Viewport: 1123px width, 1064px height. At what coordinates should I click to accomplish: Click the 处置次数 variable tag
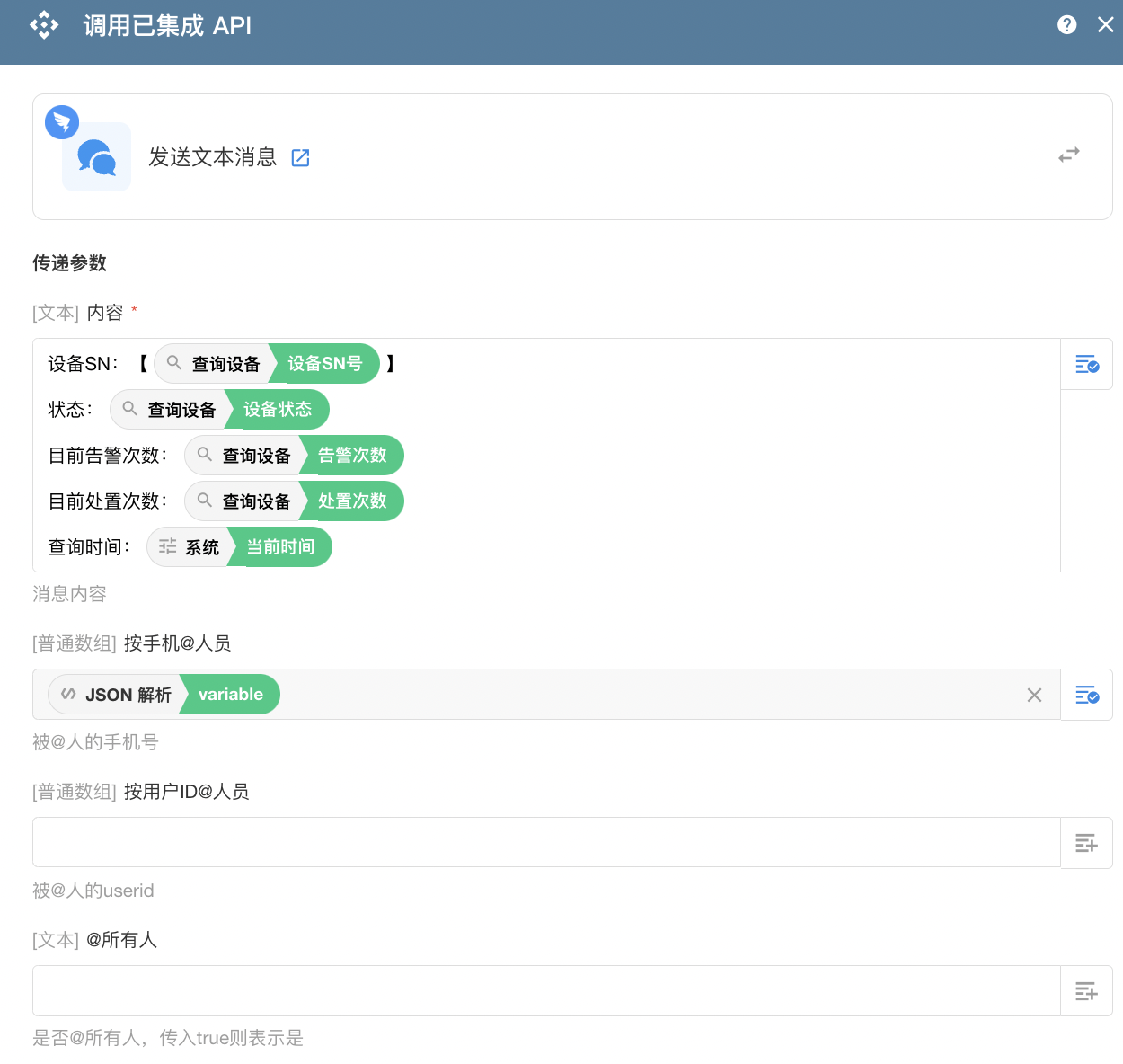coord(352,501)
